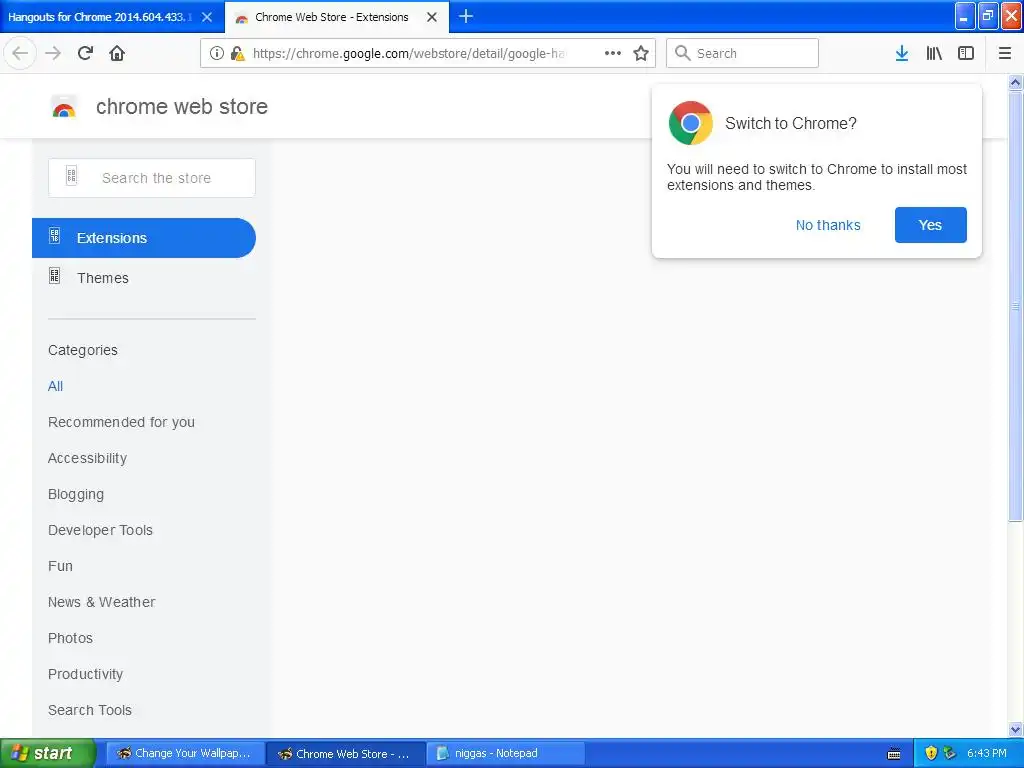Open the Accessibility category
Image resolution: width=1024 pixels, height=768 pixels.
88,458
